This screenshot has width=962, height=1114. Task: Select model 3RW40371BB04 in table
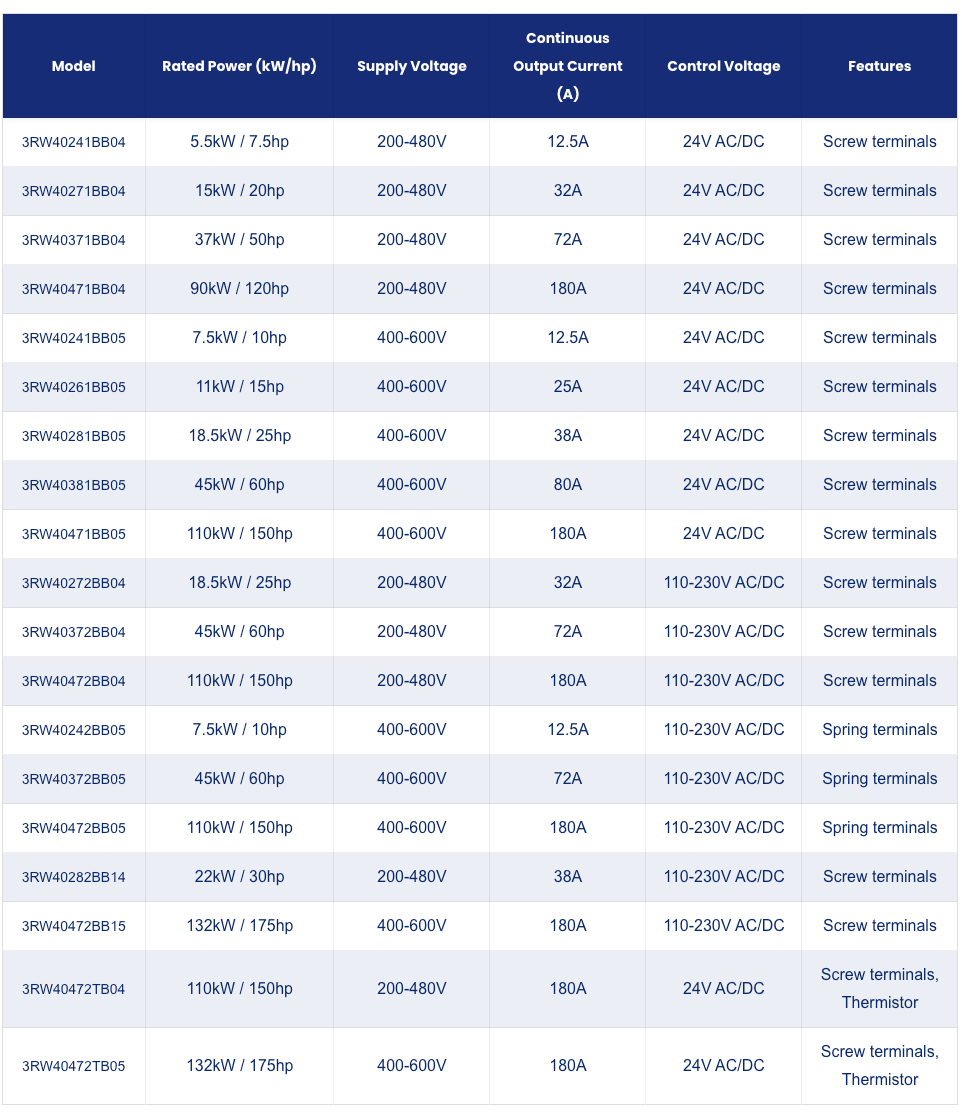[73, 240]
